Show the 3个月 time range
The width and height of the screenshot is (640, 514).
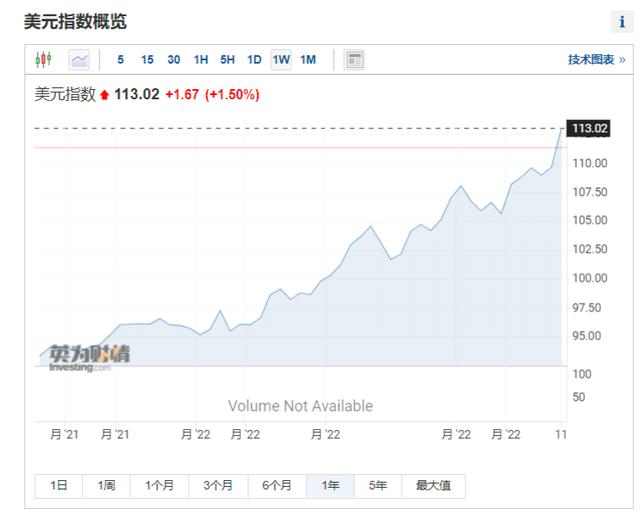[218, 486]
